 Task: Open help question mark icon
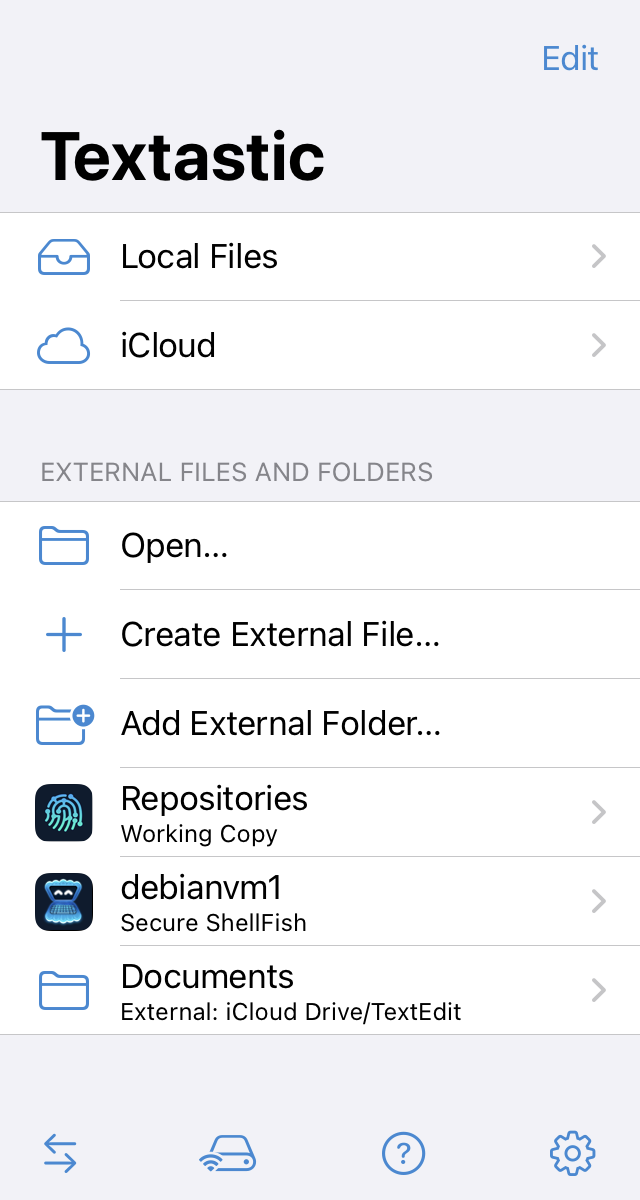(404, 1154)
